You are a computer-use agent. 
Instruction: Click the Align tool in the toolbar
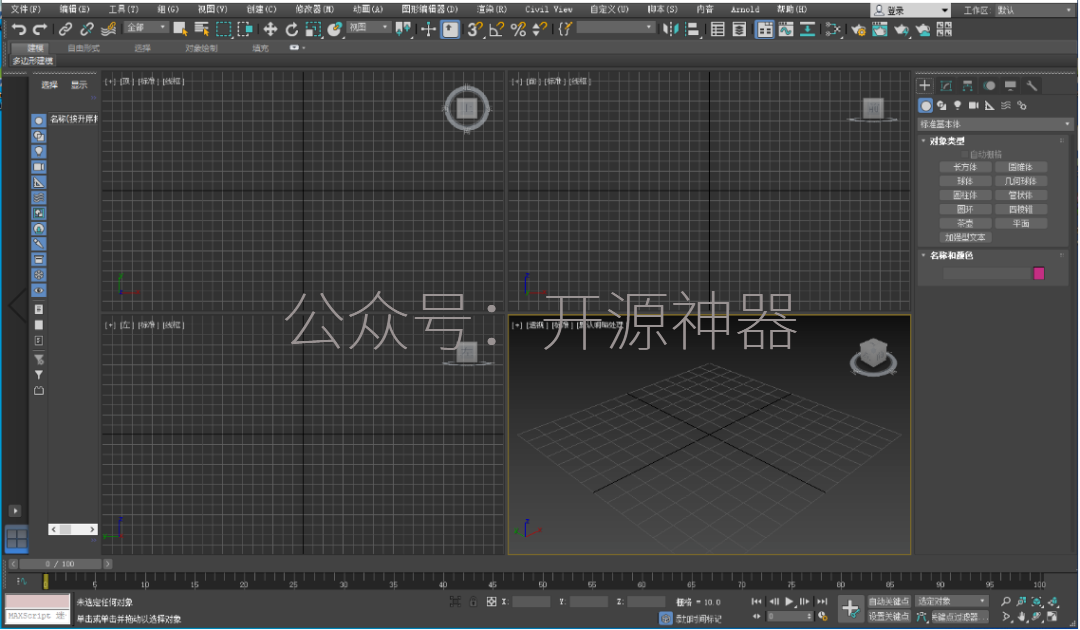[692, 29]
